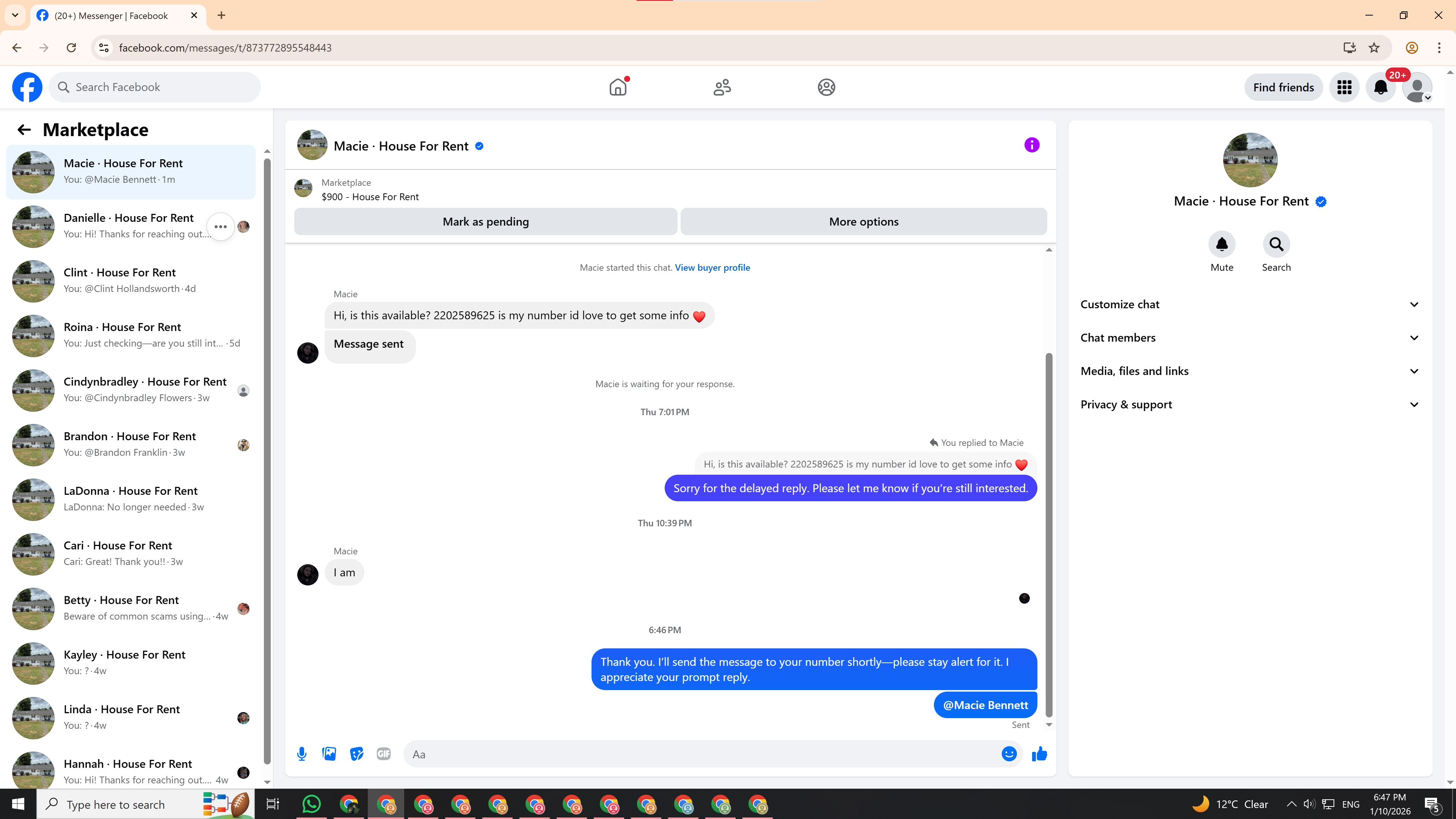Click the conversation list scrollbar
The height and width of the screenshot is (819, 1456).
267,463
